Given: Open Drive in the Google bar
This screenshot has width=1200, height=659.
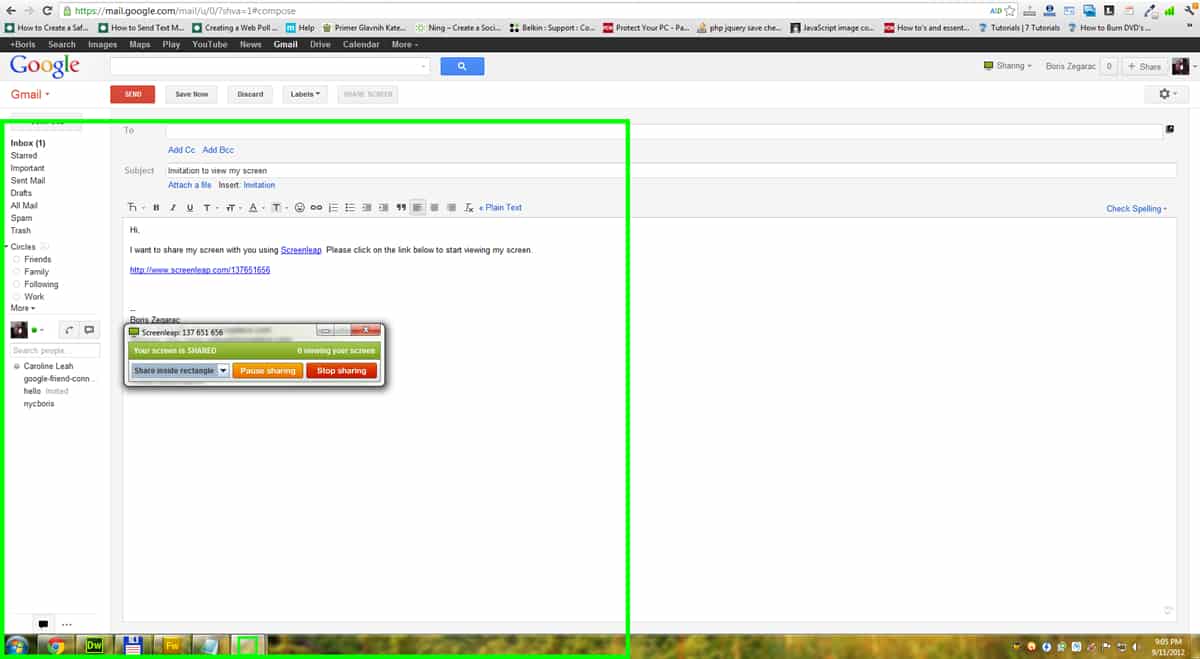Looking at the screenshot, I should tap(320, 44).
